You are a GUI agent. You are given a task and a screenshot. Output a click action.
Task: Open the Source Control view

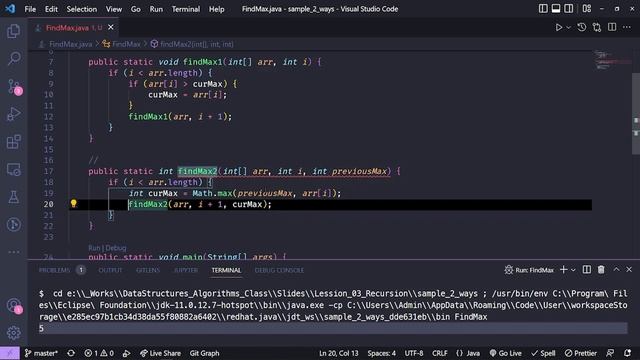tap(13, 87)
